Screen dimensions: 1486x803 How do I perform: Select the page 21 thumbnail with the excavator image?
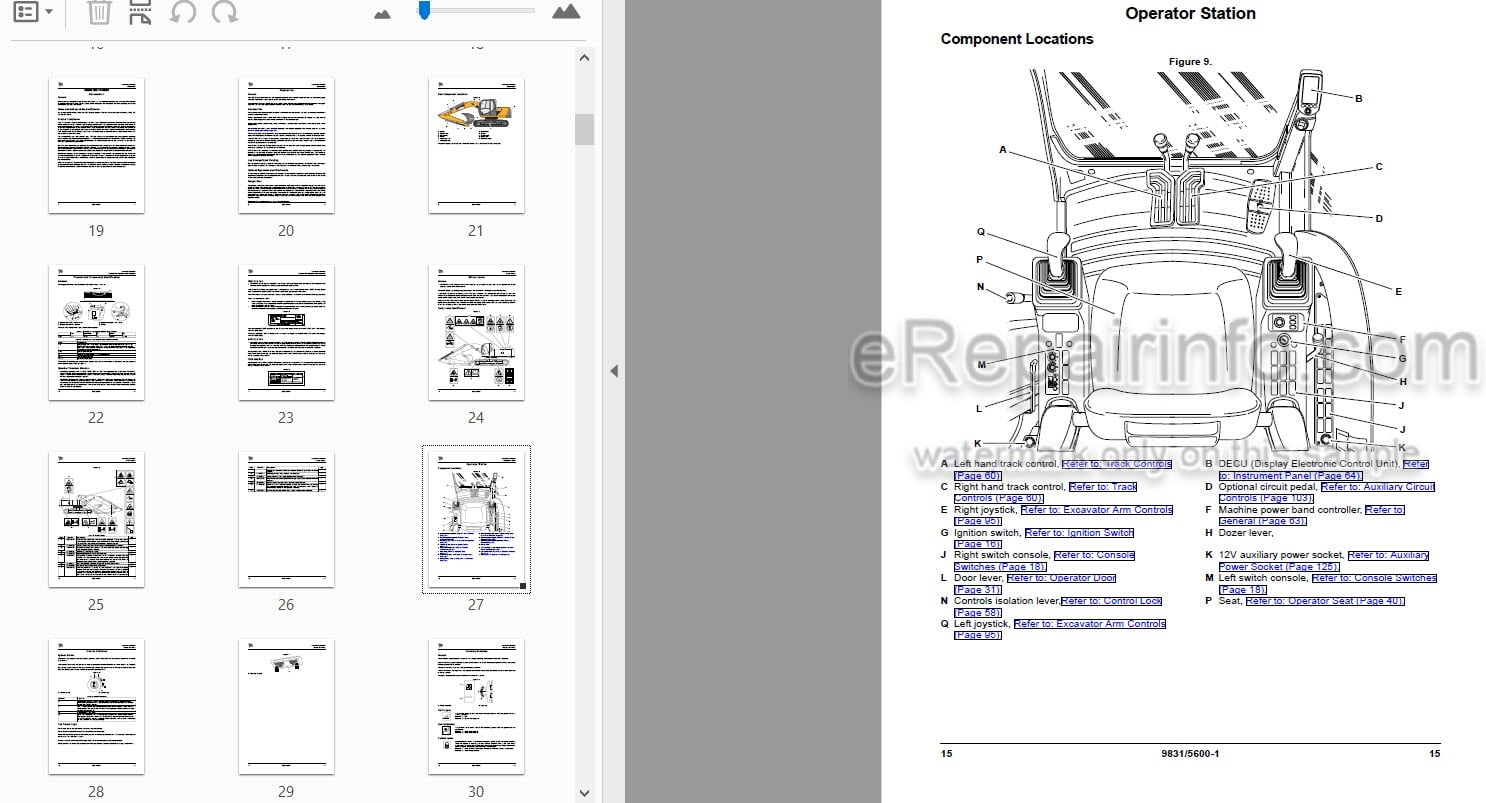click(476, 146)
